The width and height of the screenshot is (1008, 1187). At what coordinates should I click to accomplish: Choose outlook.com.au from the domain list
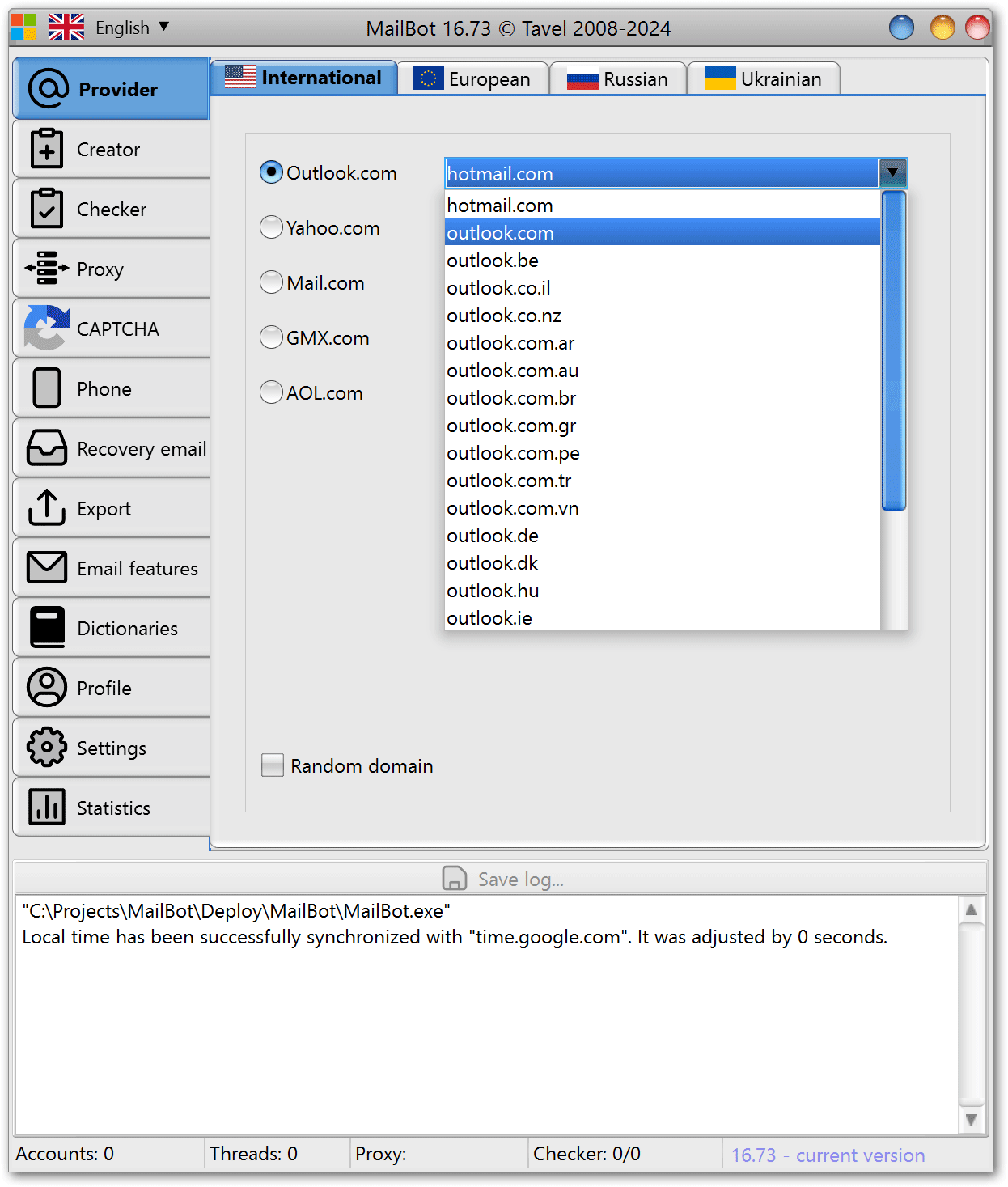(662, 370)
